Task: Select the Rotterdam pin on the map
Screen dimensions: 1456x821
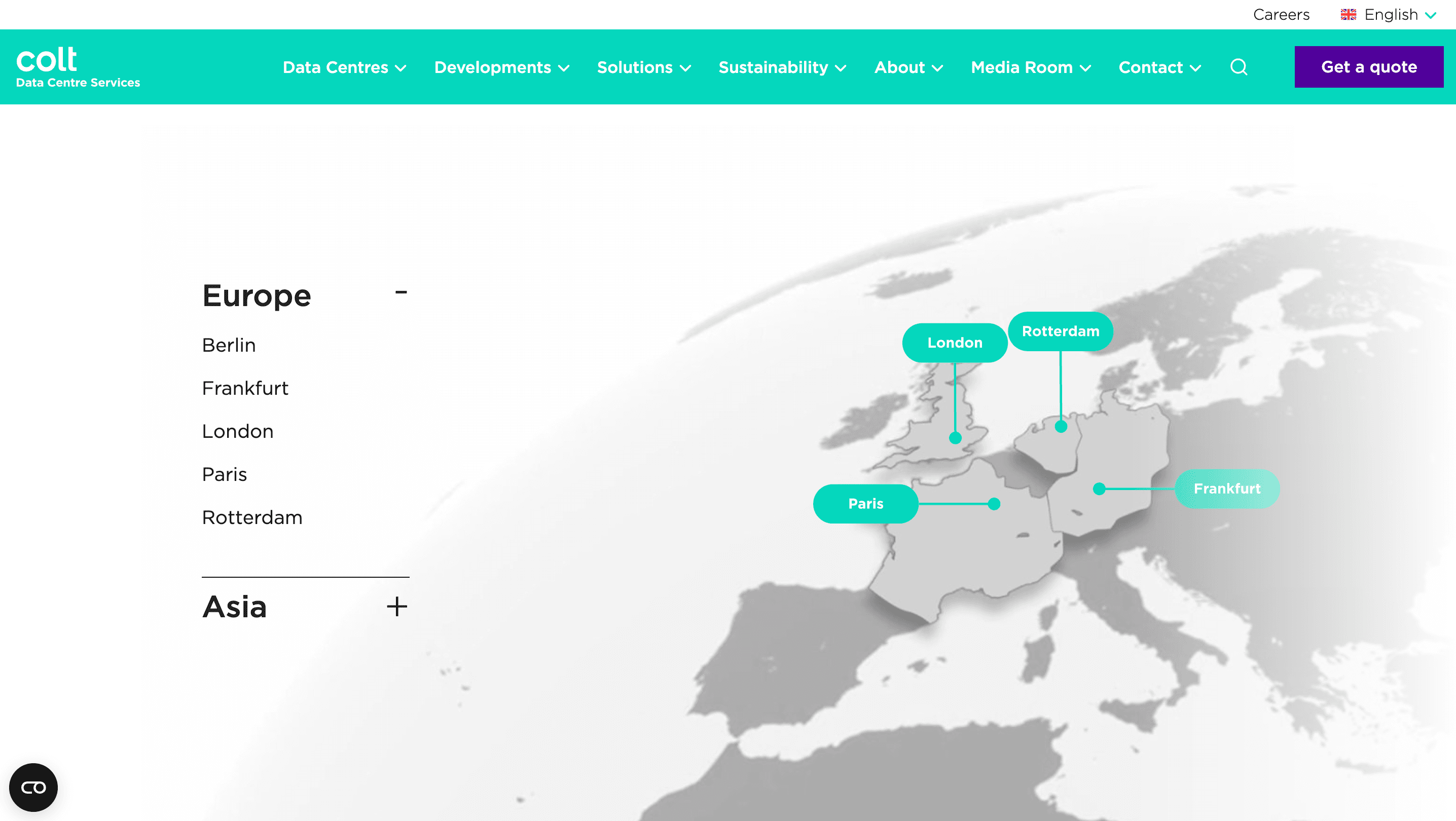Action: click(x=1061, y=331)
